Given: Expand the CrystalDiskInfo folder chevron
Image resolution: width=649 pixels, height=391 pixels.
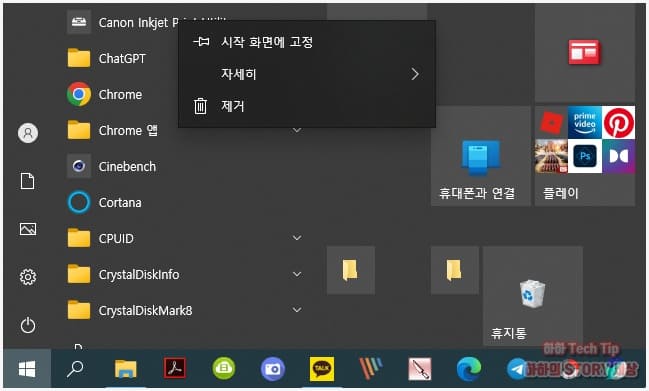Looking at the screenshot, I should pos(297,274).
